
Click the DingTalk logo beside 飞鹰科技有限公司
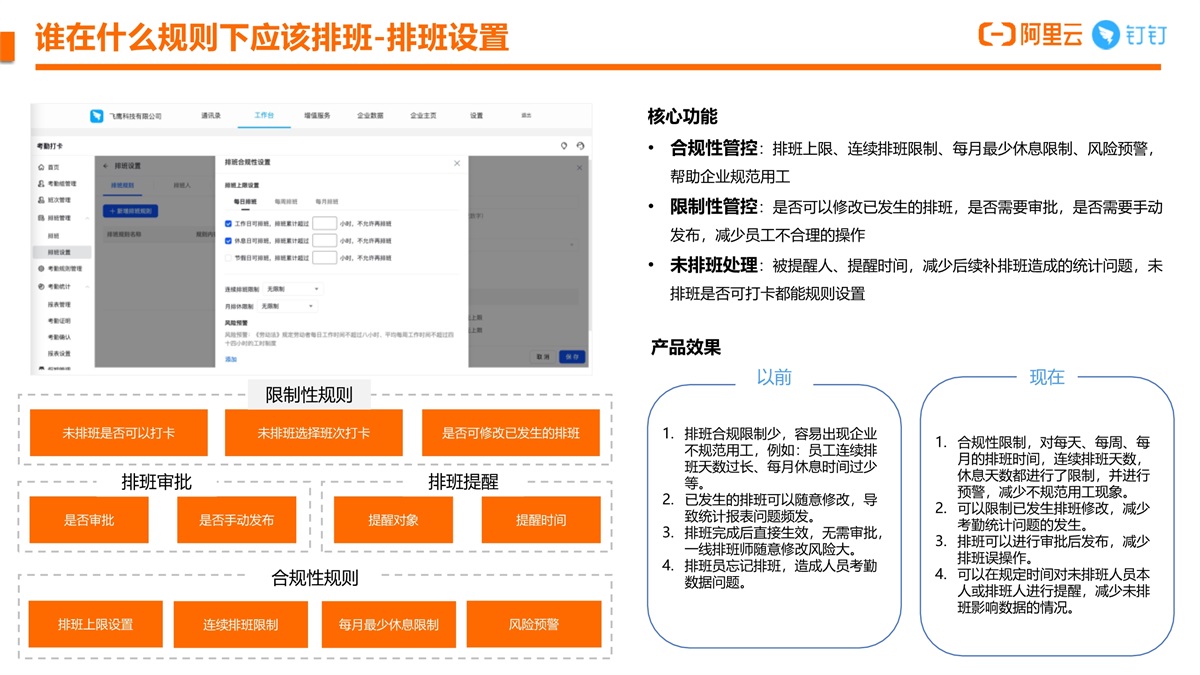pos(97,116)
